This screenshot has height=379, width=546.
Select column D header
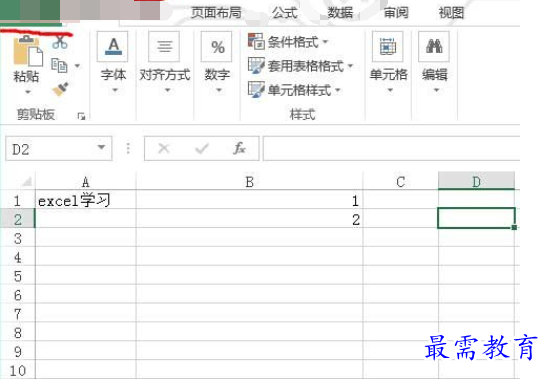pos(476,181)
